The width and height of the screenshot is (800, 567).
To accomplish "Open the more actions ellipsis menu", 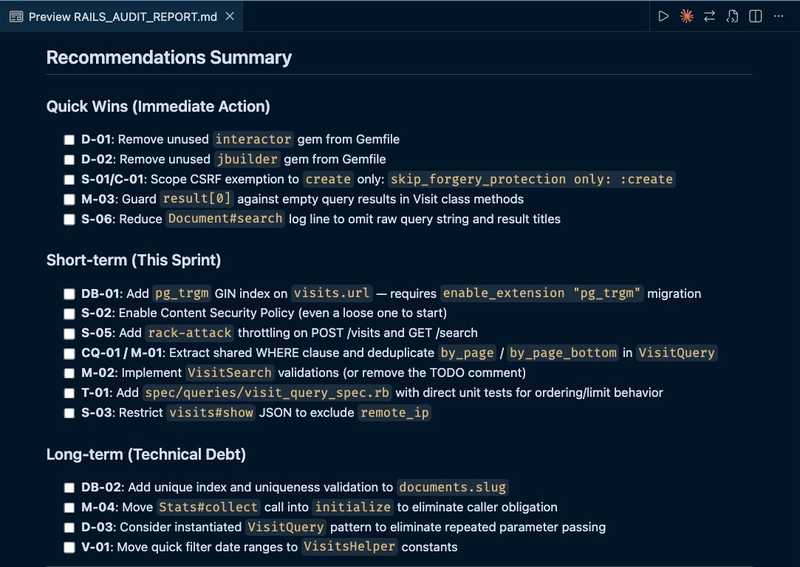I will click(x=779, y=16).
